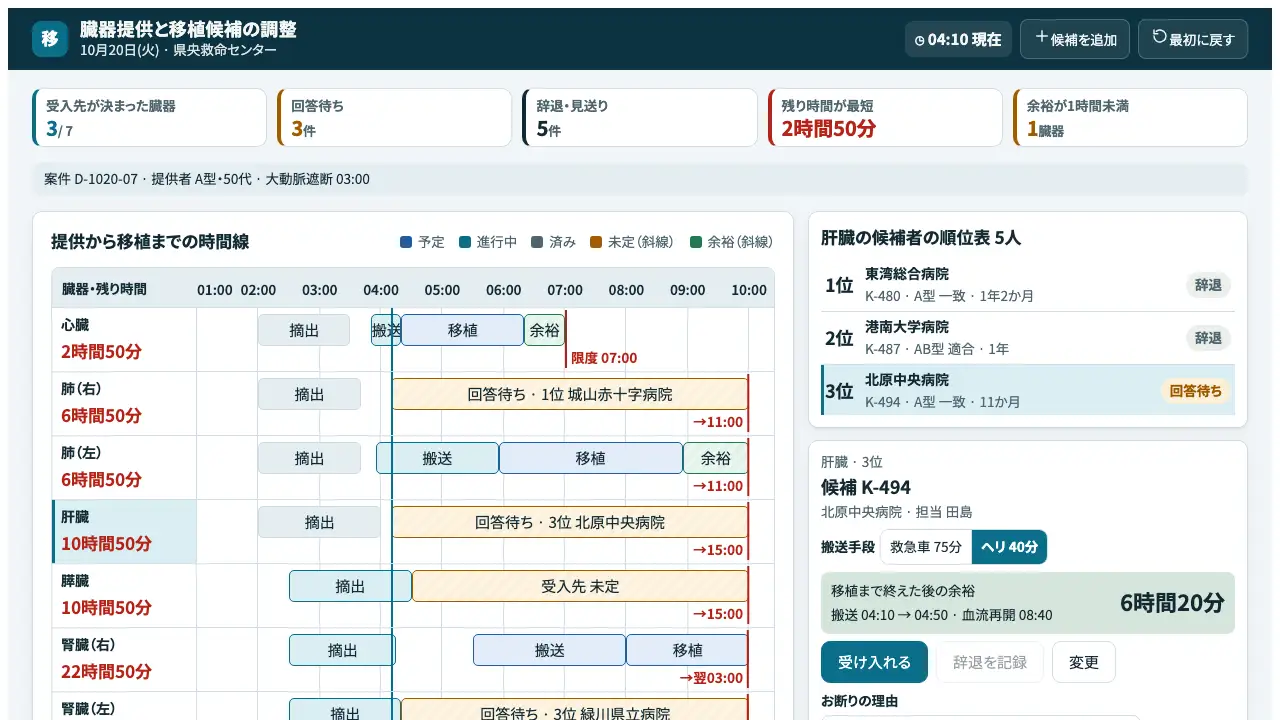Select 心臓 移植 timeline block
The height and width of the screenshot is (720, 1280).
click(462, 330)
